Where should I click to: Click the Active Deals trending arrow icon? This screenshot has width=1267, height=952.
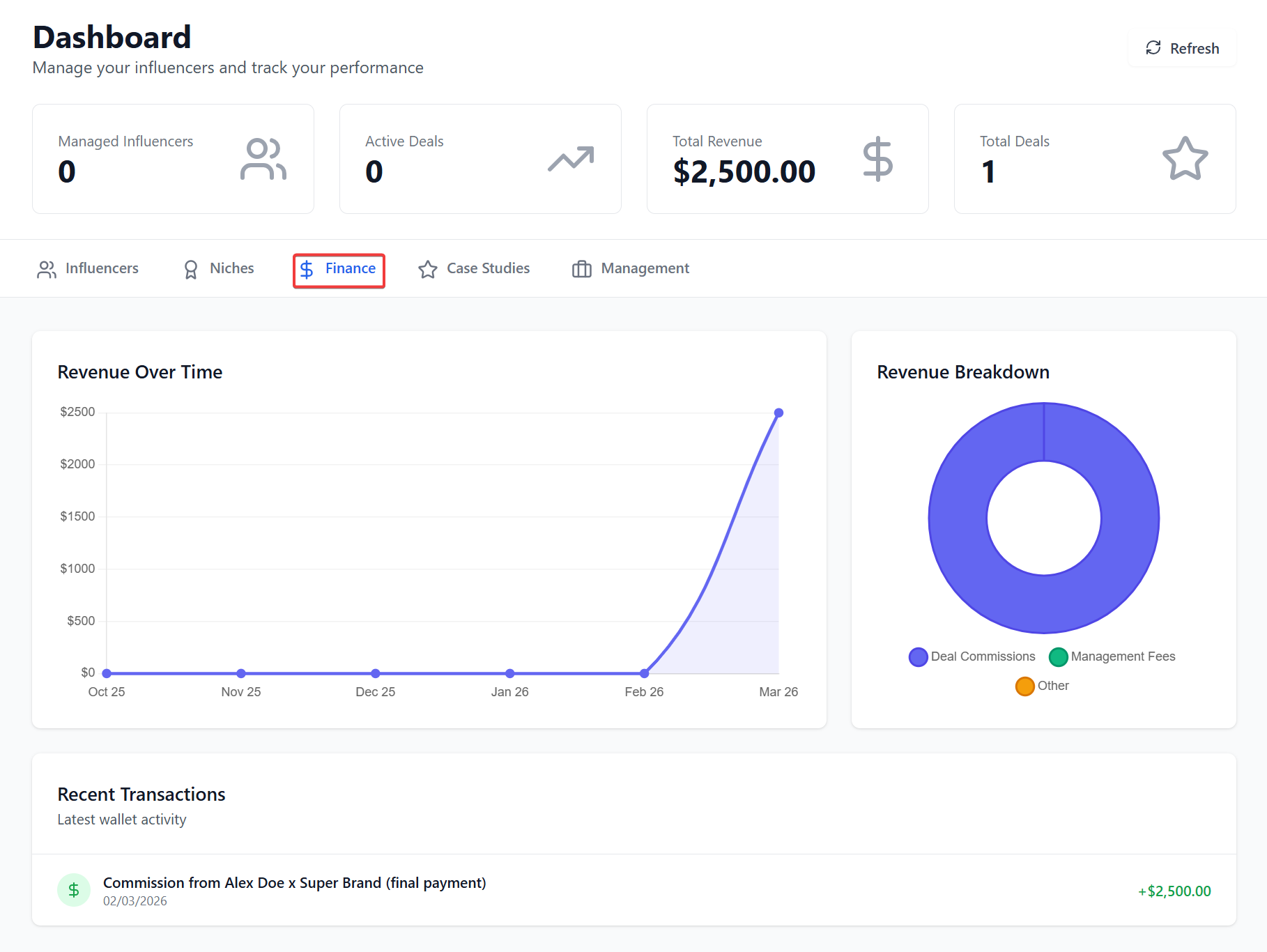pos(571,159)
